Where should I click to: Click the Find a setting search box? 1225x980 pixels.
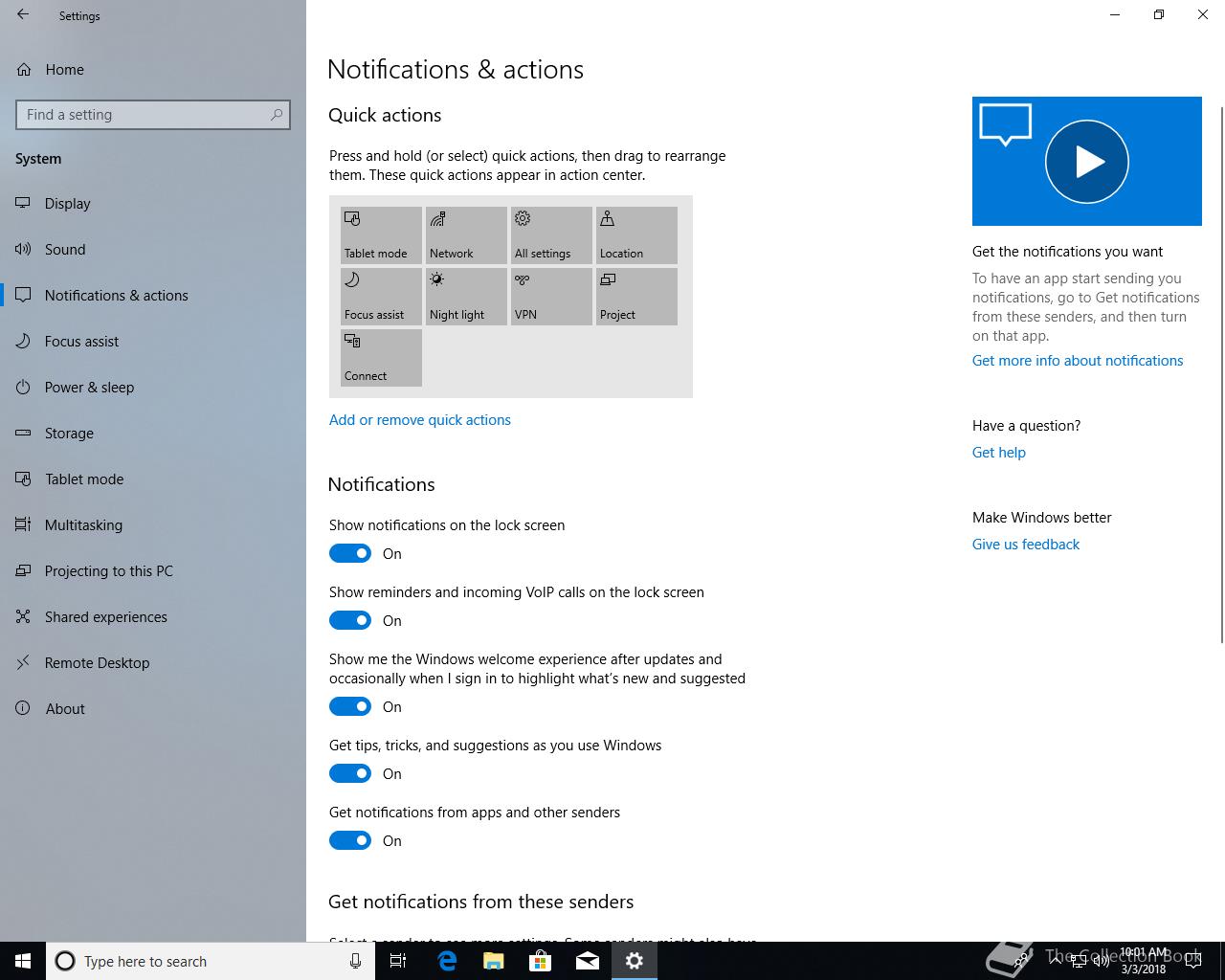[153, 115]
